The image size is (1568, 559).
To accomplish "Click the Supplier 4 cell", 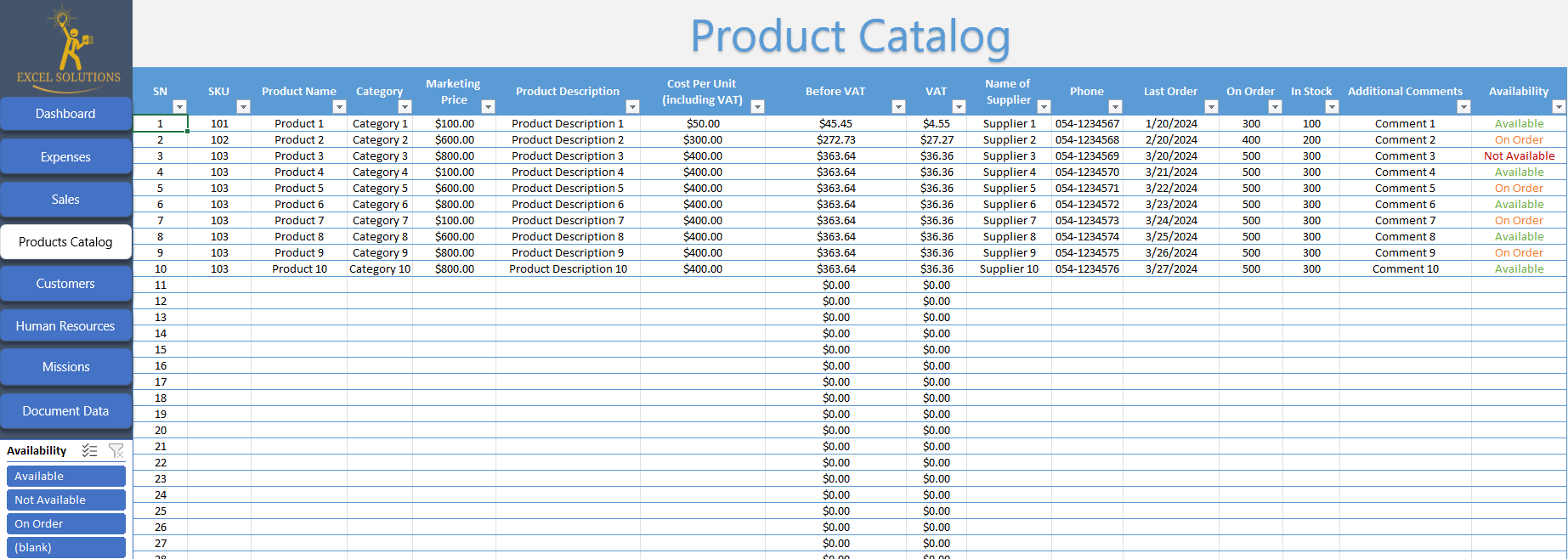I will pos(1010,172).
